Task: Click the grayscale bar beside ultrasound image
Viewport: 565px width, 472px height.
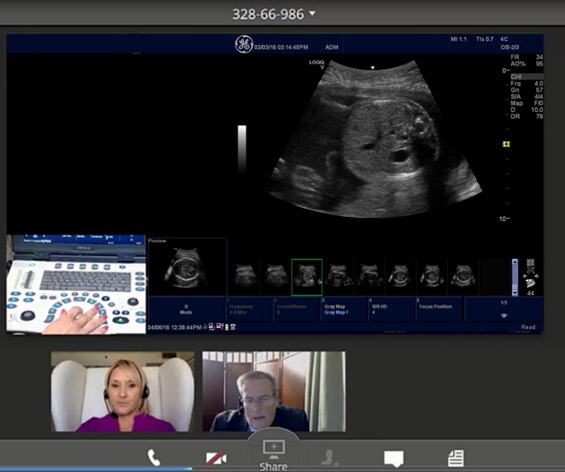Action: coord(242,148)
